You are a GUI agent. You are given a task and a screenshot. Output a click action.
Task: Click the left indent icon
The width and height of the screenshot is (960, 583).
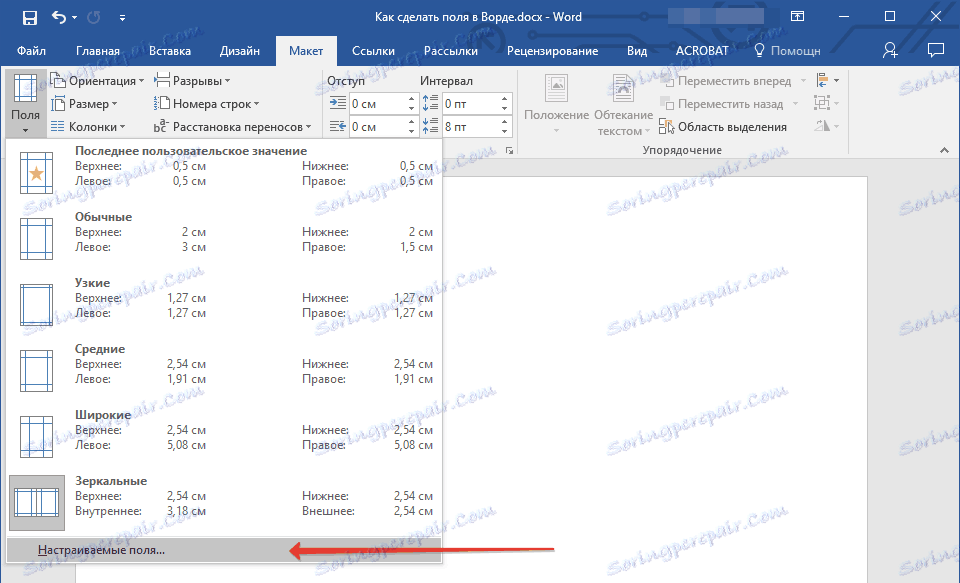click(338, 103)
